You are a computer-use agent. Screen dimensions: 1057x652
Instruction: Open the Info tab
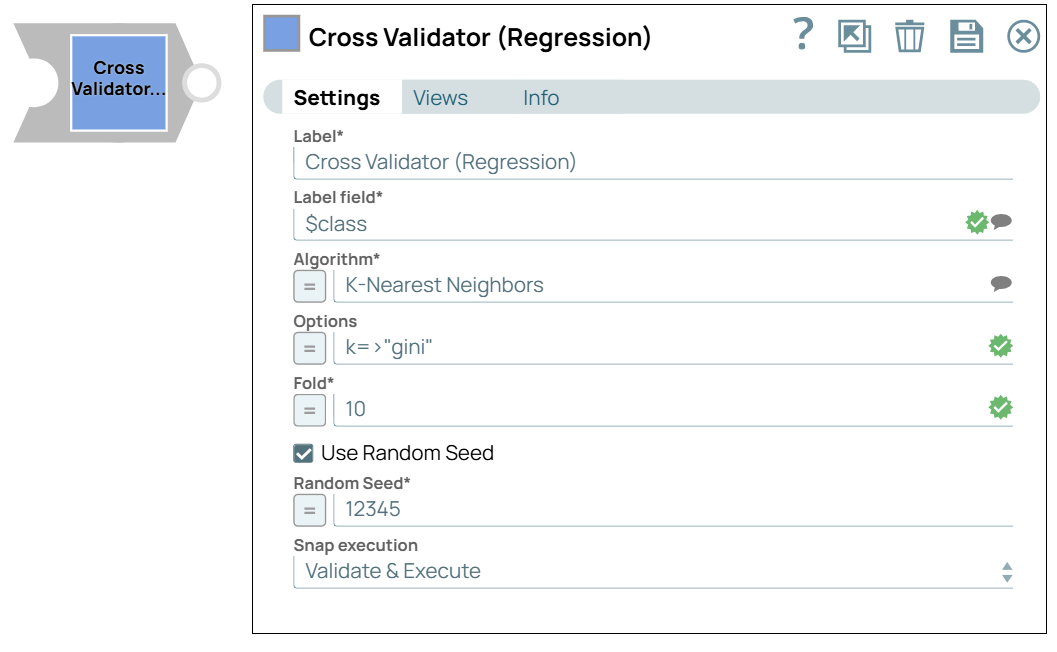point(540,97)
